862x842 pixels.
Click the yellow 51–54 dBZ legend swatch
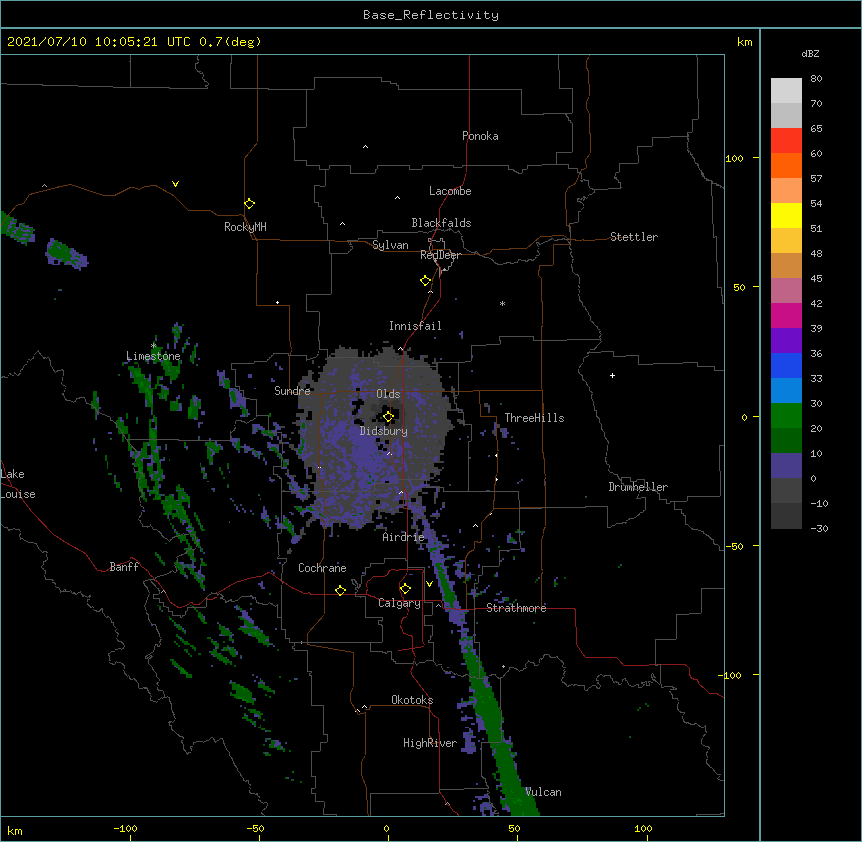tap(786, 215)
